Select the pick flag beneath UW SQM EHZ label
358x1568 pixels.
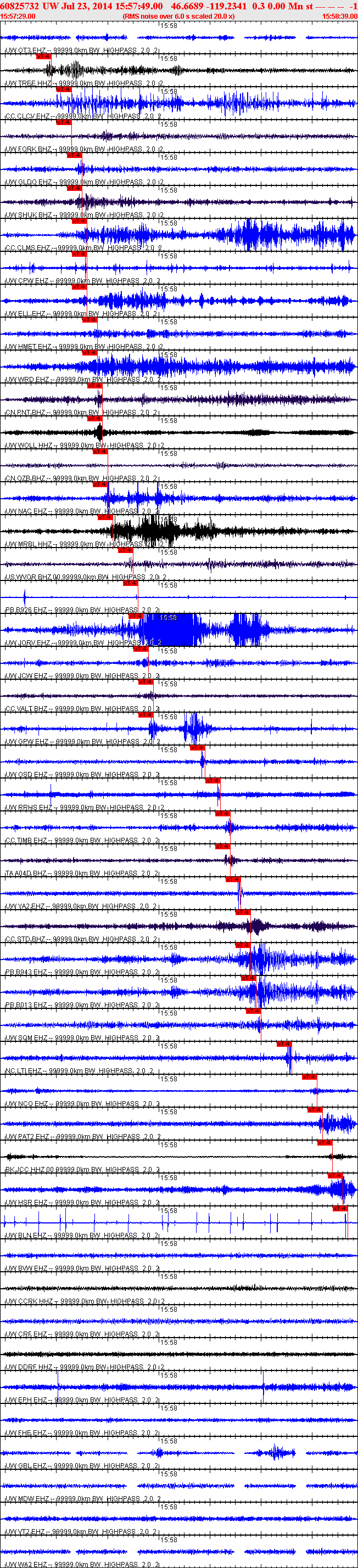click(284, 1044)
